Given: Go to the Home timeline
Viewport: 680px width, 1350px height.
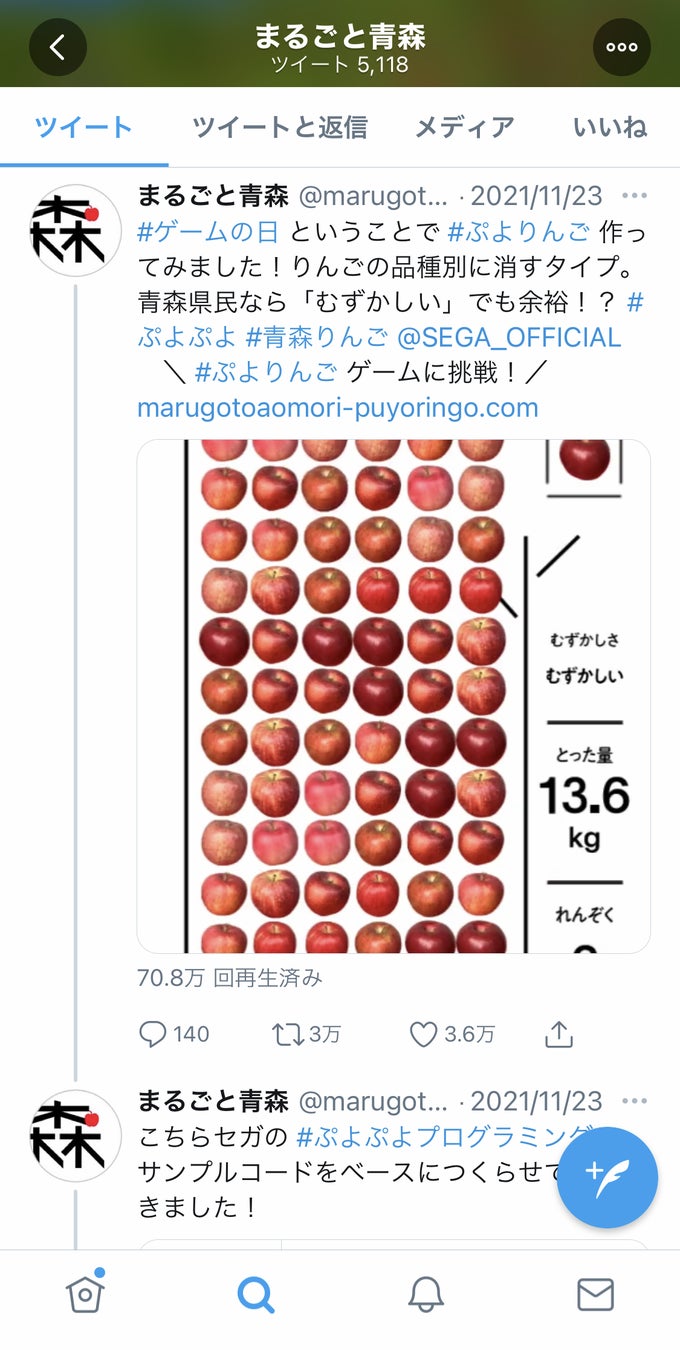Looking at the screenshot, I should click(x=86, y=1292).
